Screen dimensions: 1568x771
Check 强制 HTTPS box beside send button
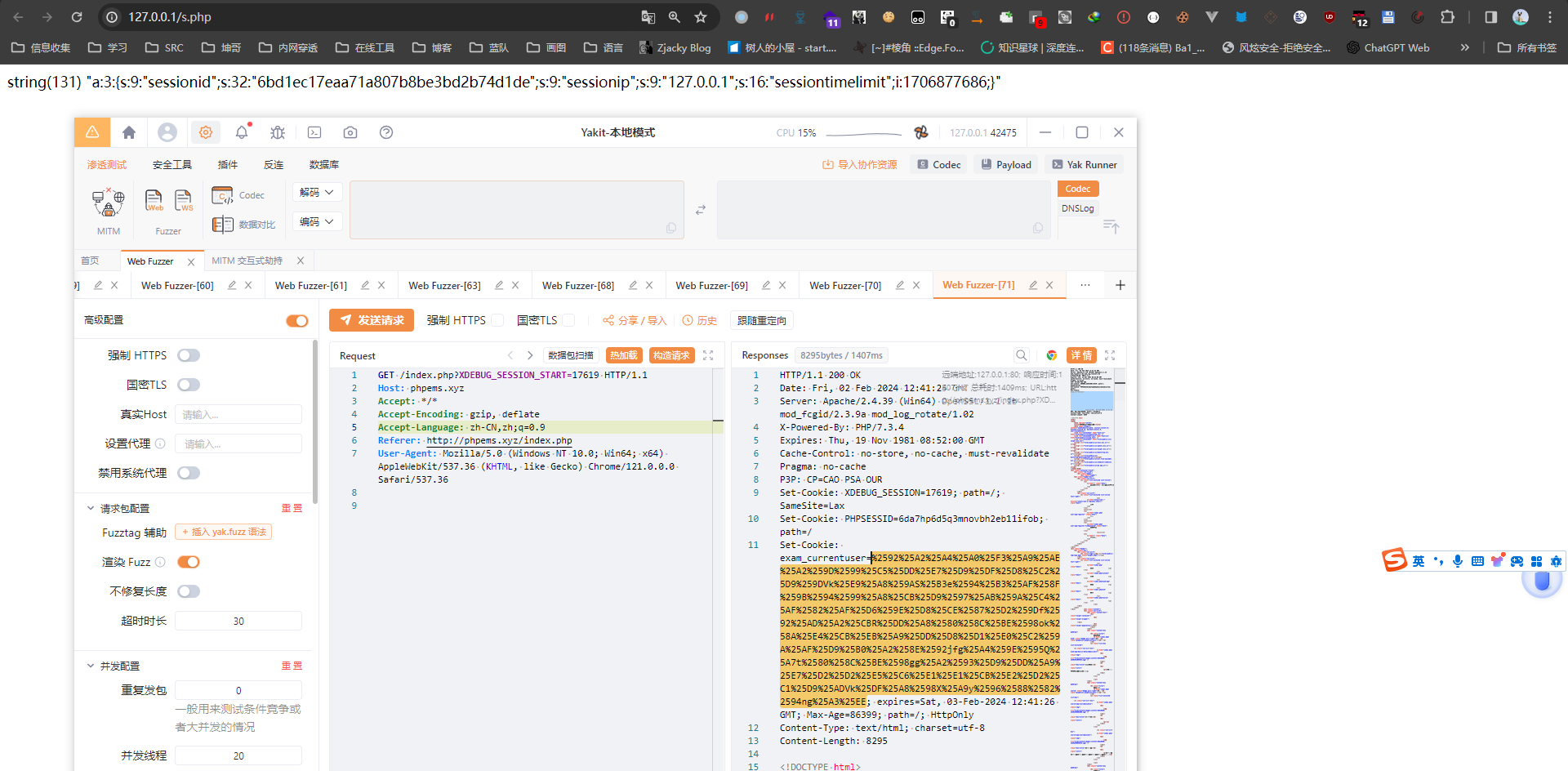(x=497, y=320)
